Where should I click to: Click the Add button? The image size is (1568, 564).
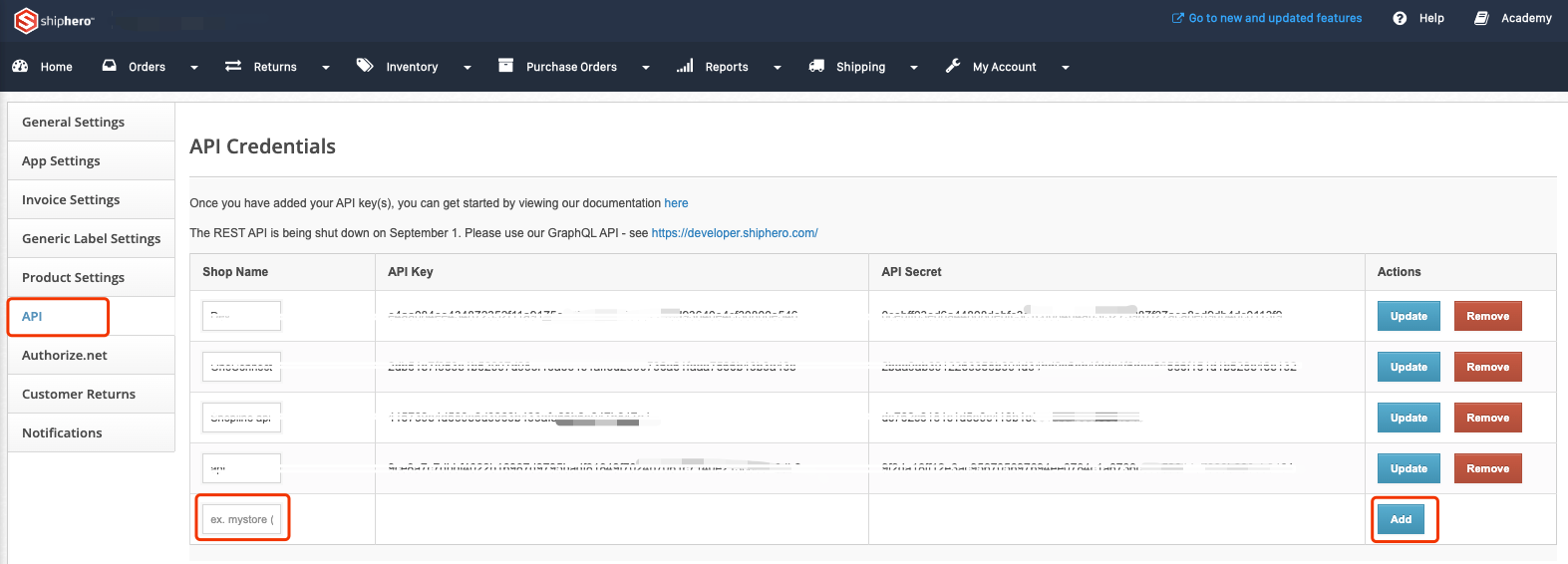point(1401,519)
